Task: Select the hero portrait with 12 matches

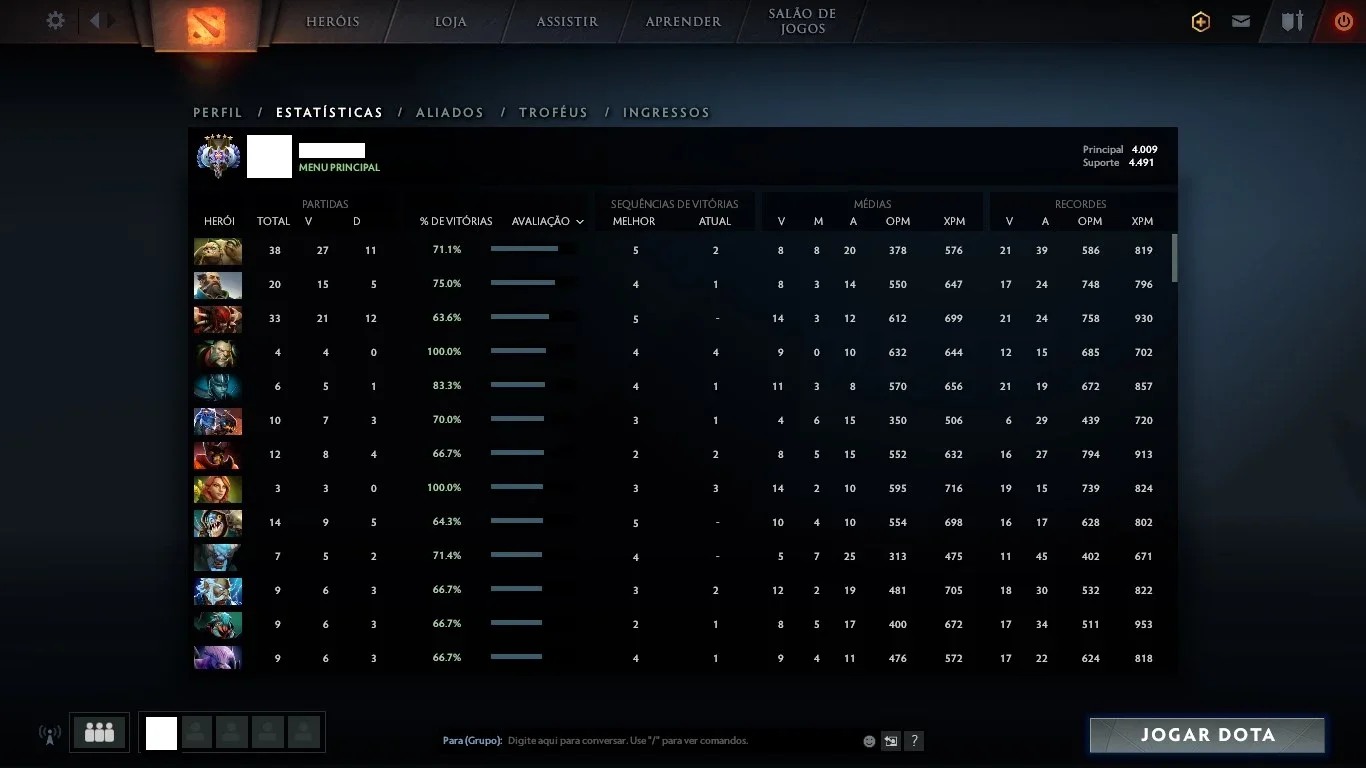Action: click(218, 455)
